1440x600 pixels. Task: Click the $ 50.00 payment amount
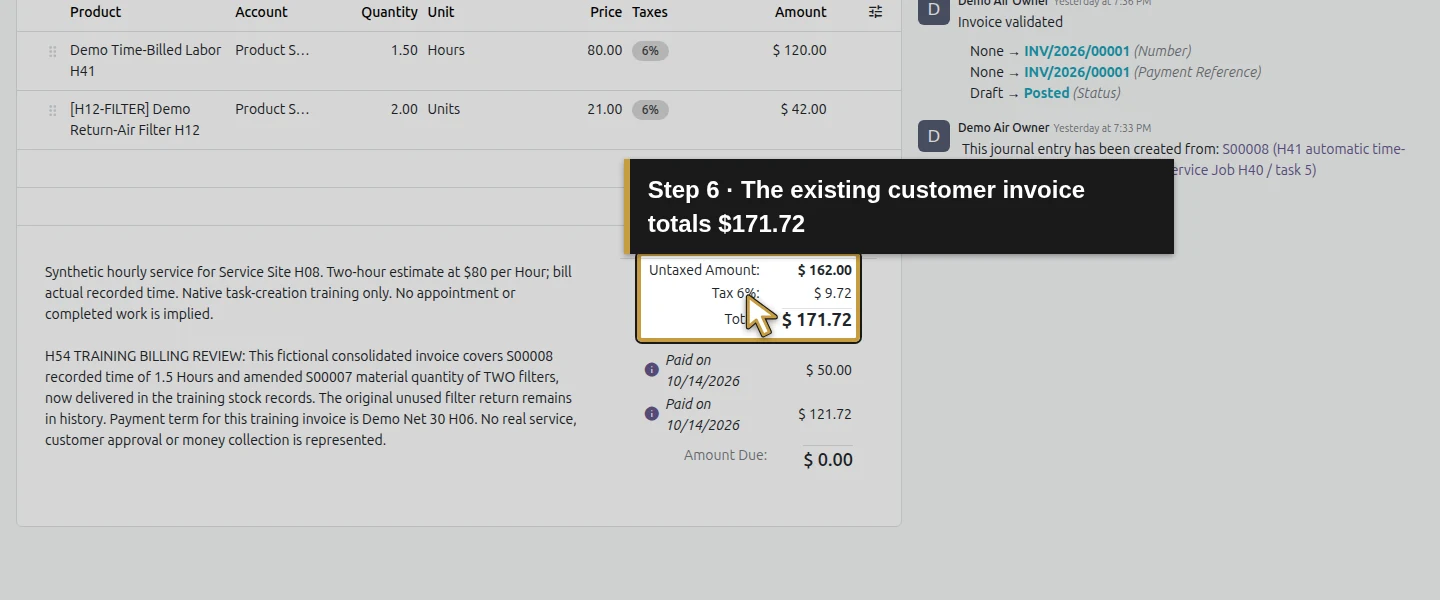coord(829,370)
